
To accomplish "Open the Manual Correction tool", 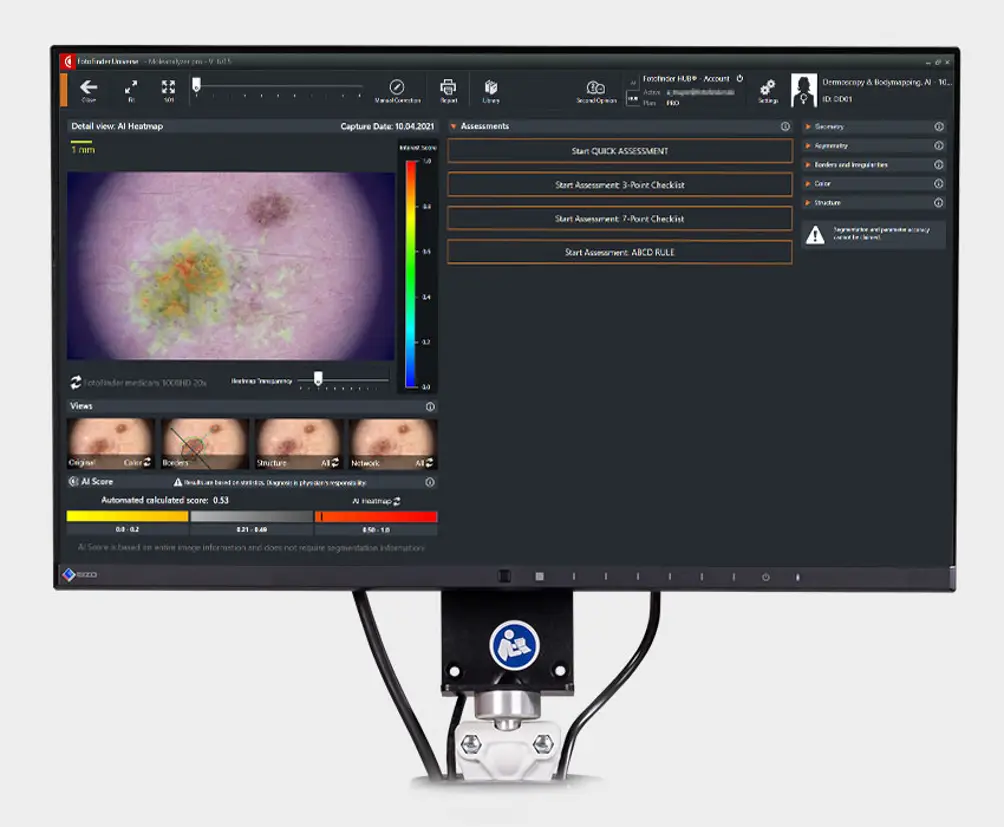I will click(x=398, y=88).
